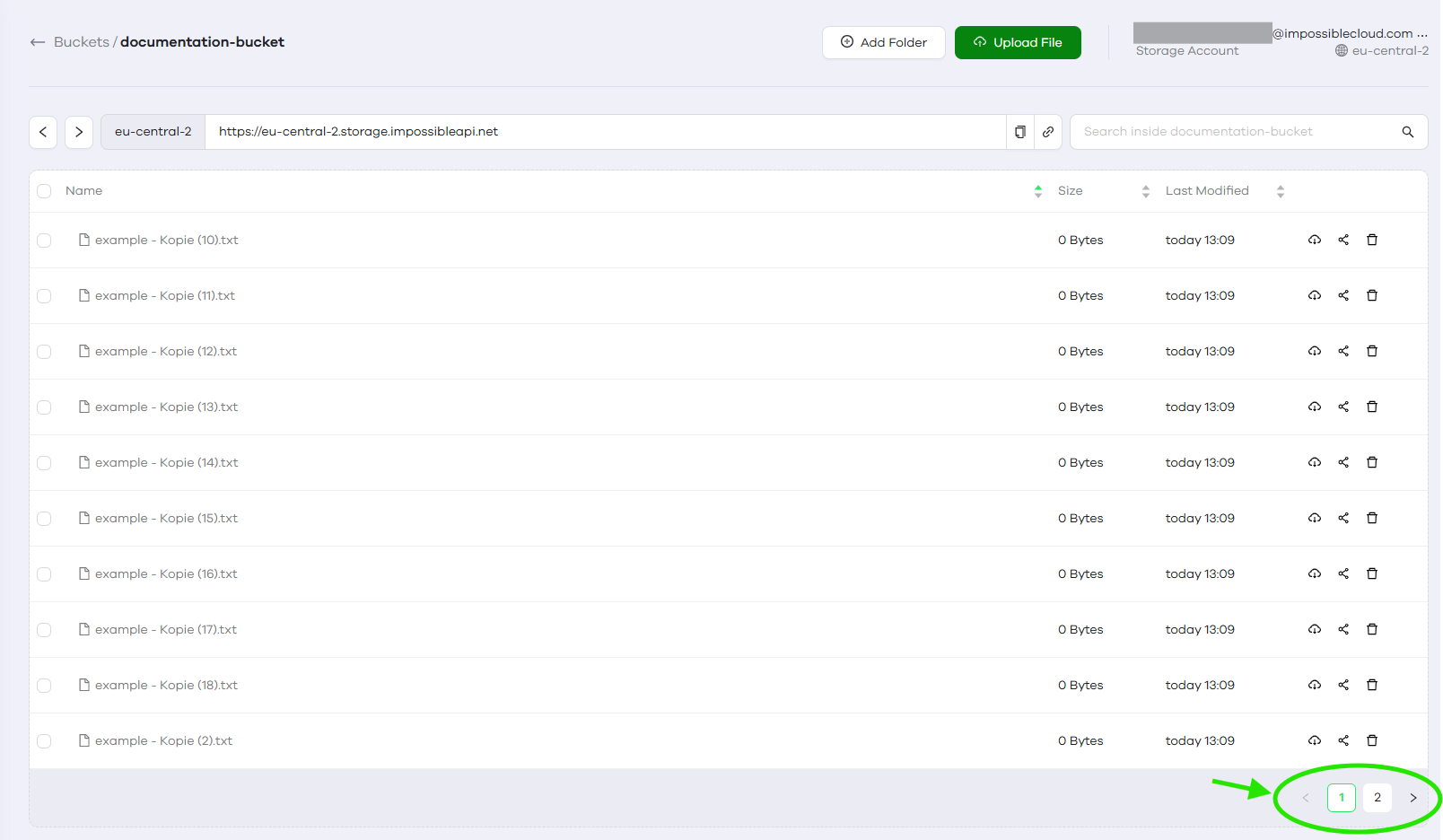Delete example - Kopie (12).txt file
This screenshot has height=840, width=1443.
click(x=1372, y=351)
